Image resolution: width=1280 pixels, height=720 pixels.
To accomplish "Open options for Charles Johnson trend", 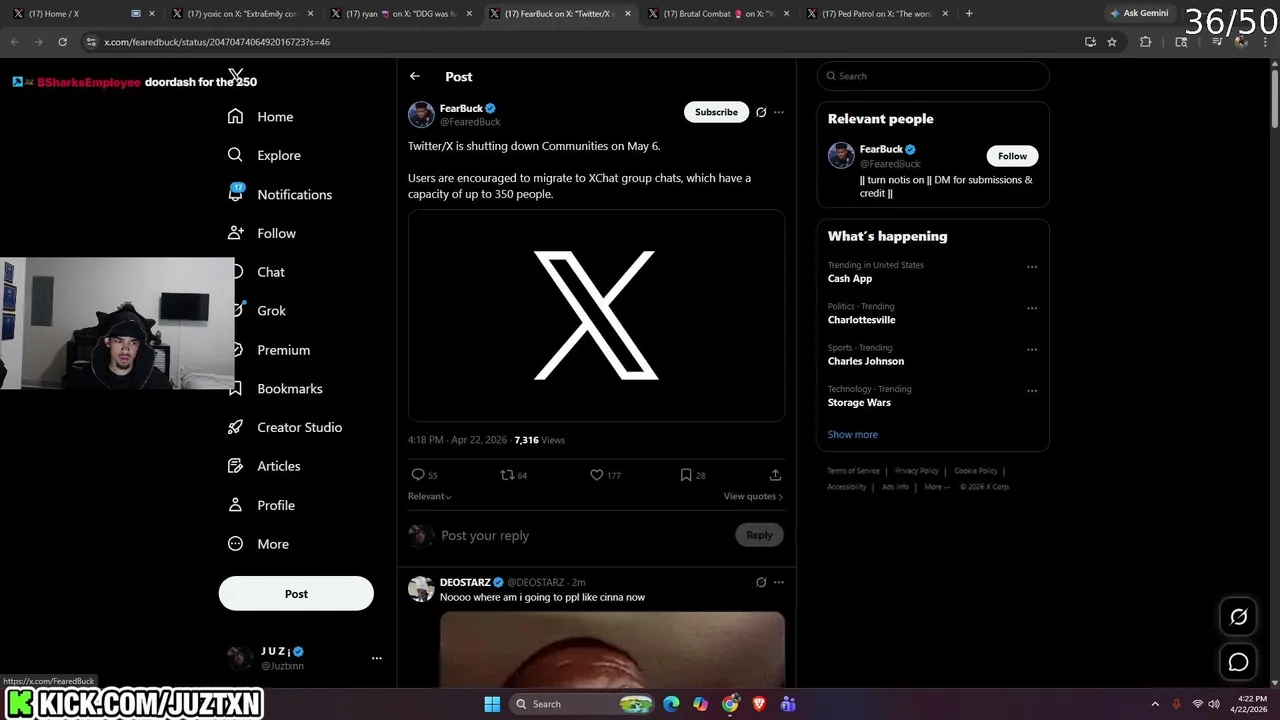I will (x=1032, y=350).
